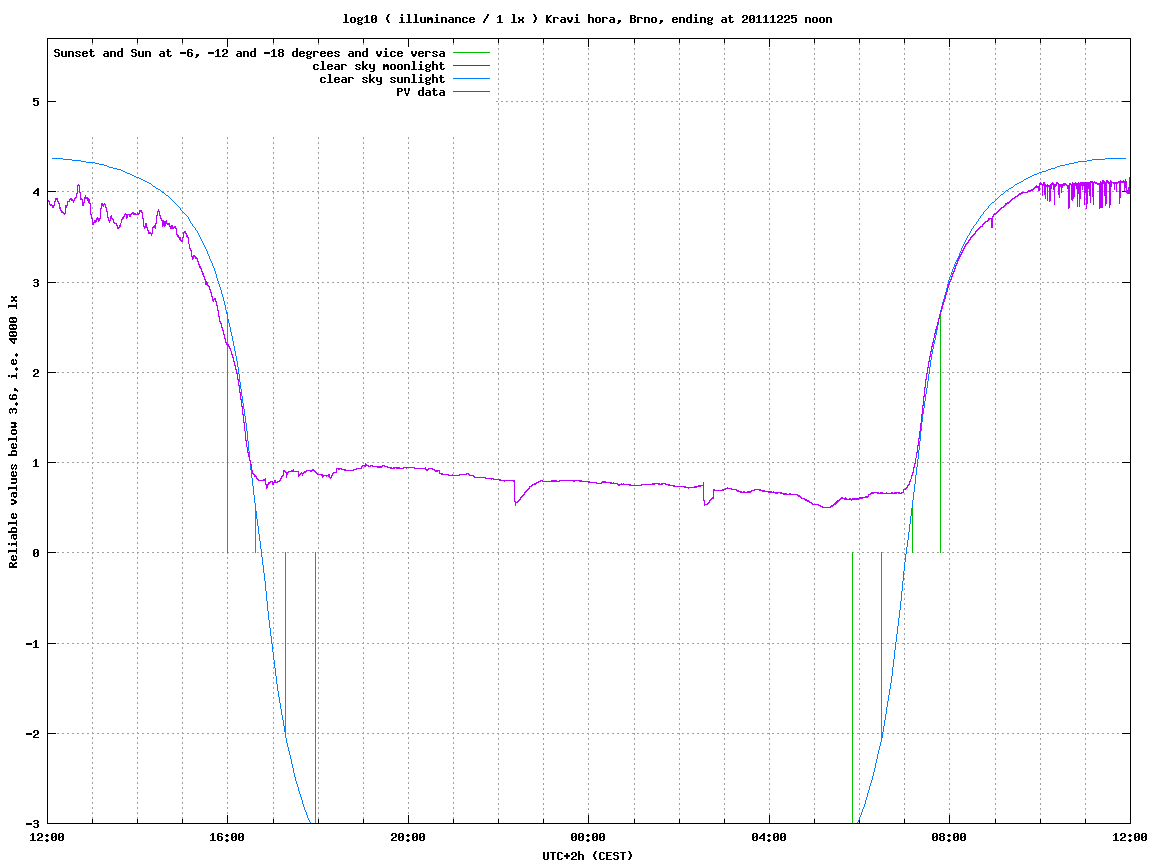This screenshot has height=863, width=1151.
Task: Click the '20:00' x-axis tick label
Action: (x=408, y=837)
